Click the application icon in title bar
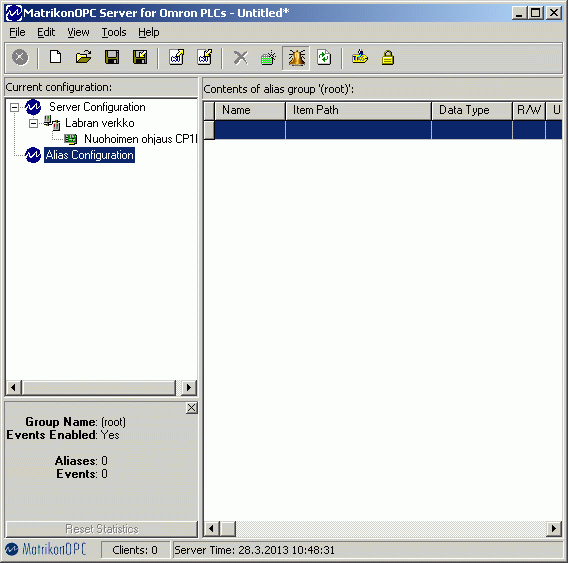The image size is (568, 563). [x=13, y=13]
